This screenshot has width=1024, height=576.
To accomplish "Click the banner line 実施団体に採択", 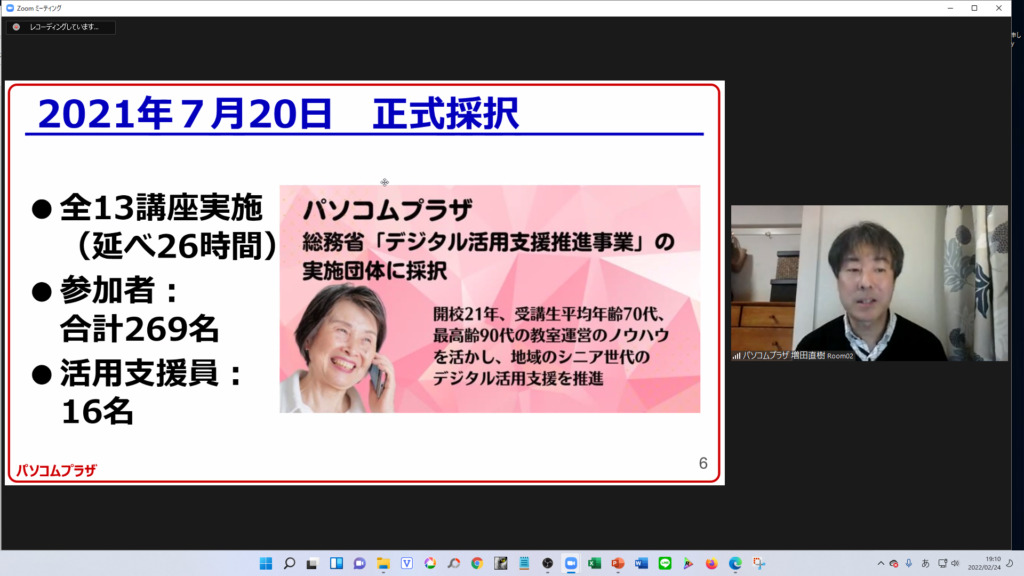I will point(375,270).
